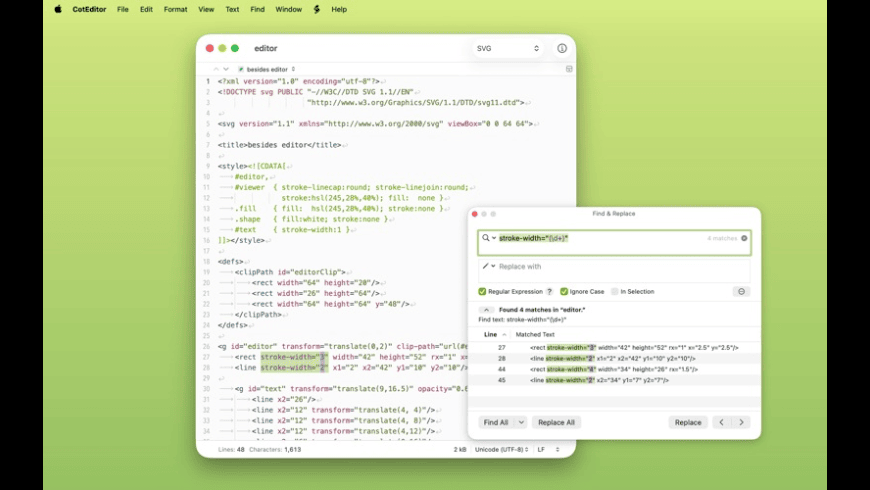Jump to previous outline item arrow

[216, 69]
